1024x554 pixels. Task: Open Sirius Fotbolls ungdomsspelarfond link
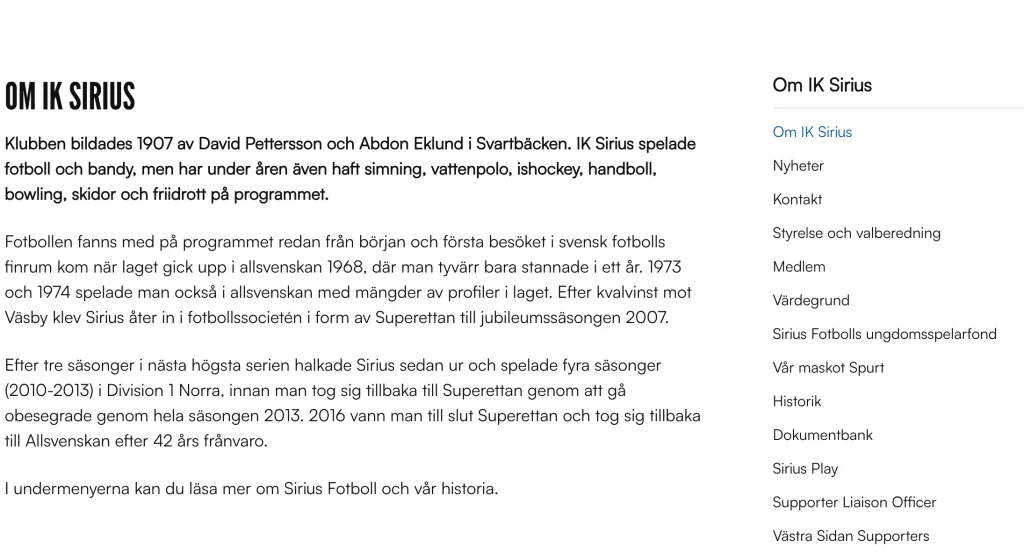pos(884,334)
